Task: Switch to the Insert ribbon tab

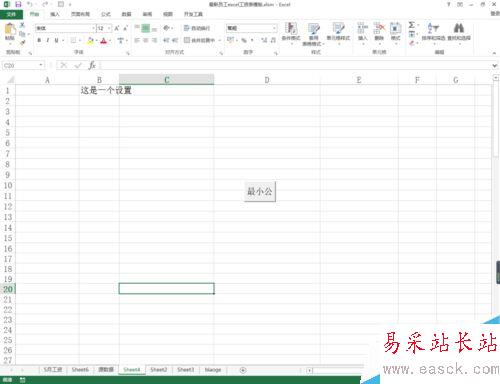Action: (55, 14)
